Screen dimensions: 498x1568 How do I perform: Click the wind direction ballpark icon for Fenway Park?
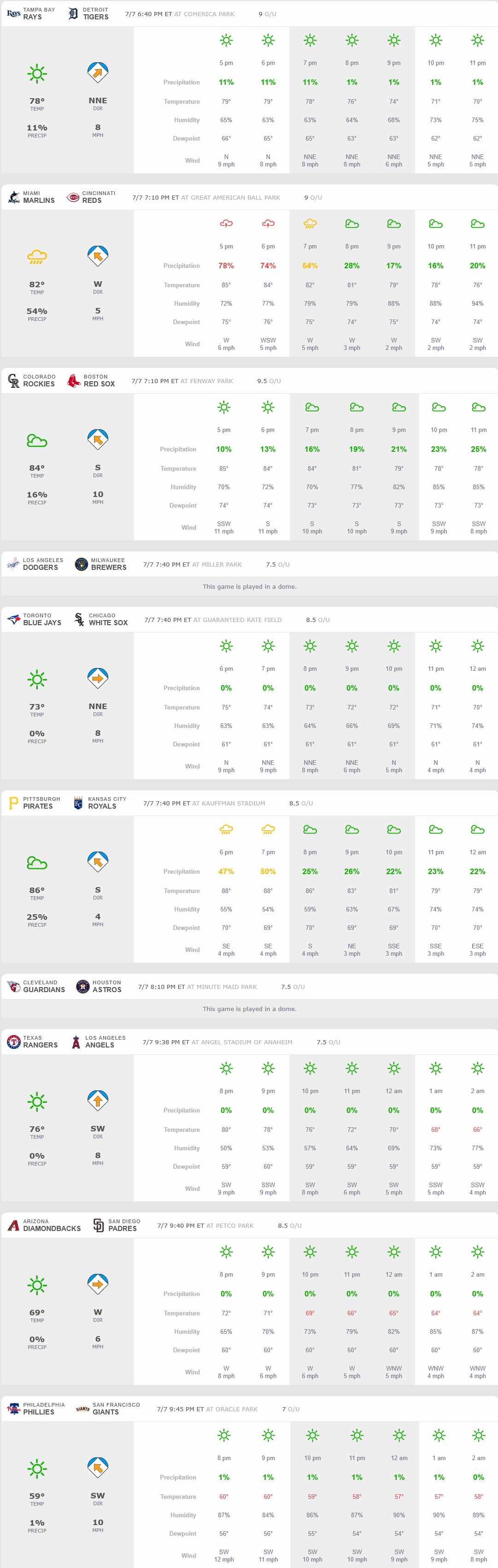pyautogui.click(x=98, y=439)
